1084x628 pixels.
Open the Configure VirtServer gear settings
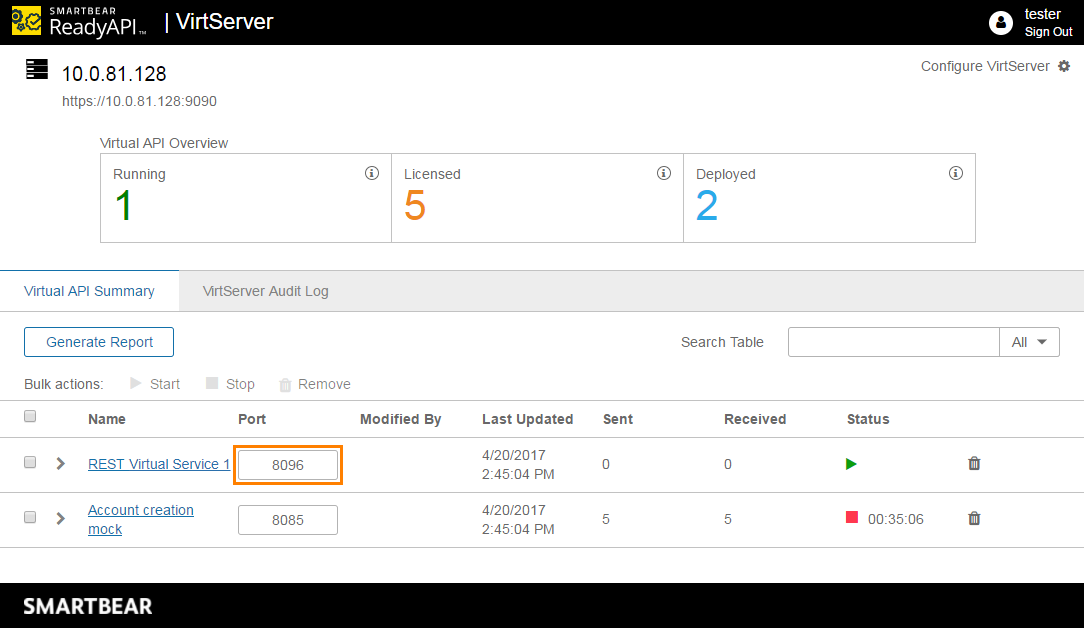(1064, 66)
